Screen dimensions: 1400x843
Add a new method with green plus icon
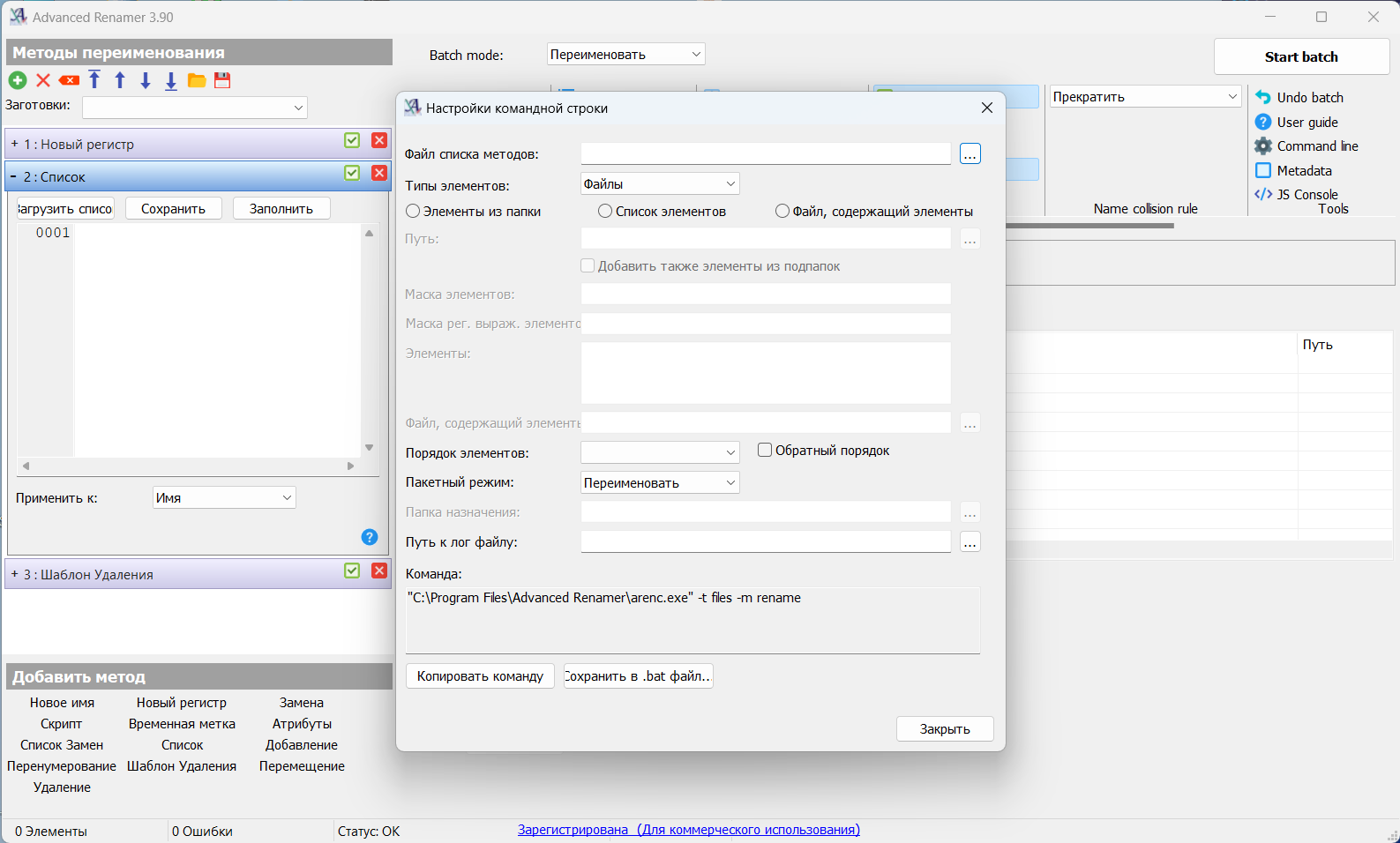click(x=18, y=80)
